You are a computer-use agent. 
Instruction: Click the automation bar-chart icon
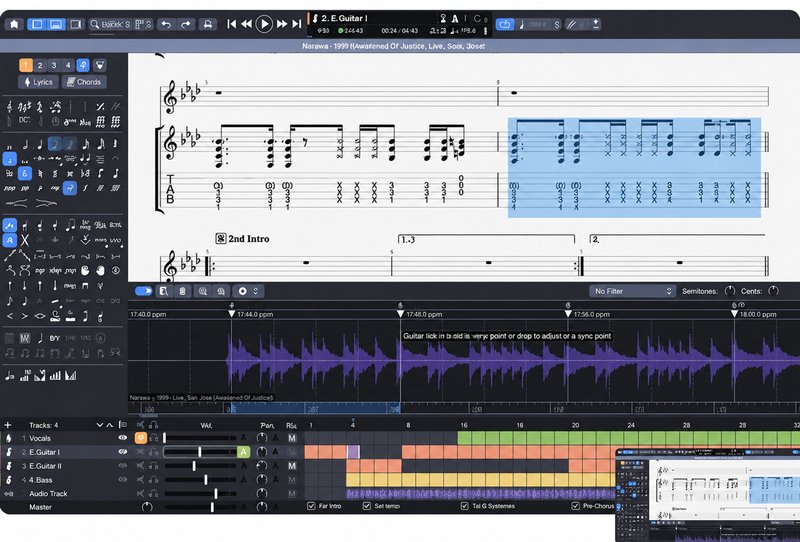point(55,376)
